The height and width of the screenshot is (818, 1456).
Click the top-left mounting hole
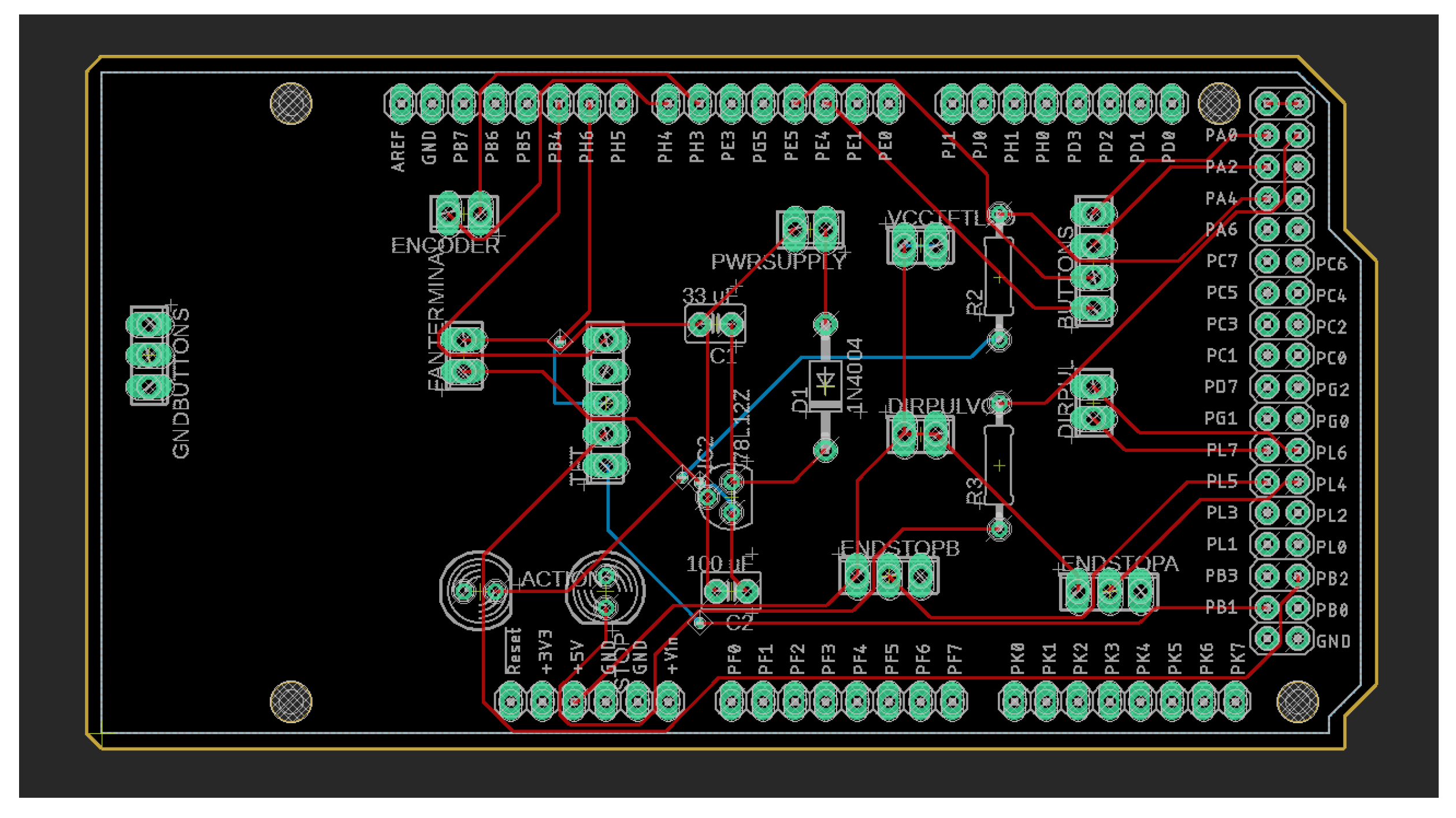coord(291,103)
